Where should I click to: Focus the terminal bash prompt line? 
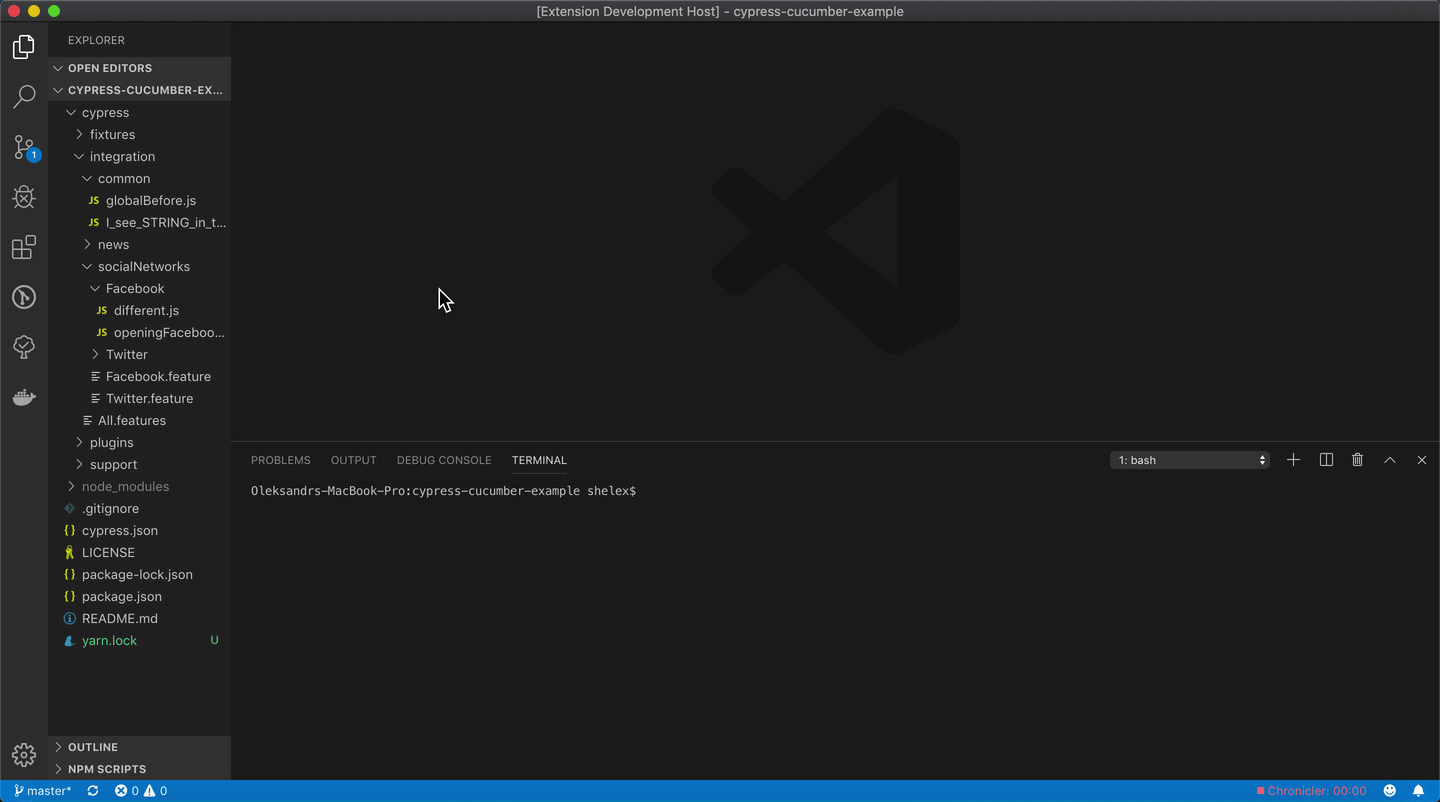coord(443,491)
